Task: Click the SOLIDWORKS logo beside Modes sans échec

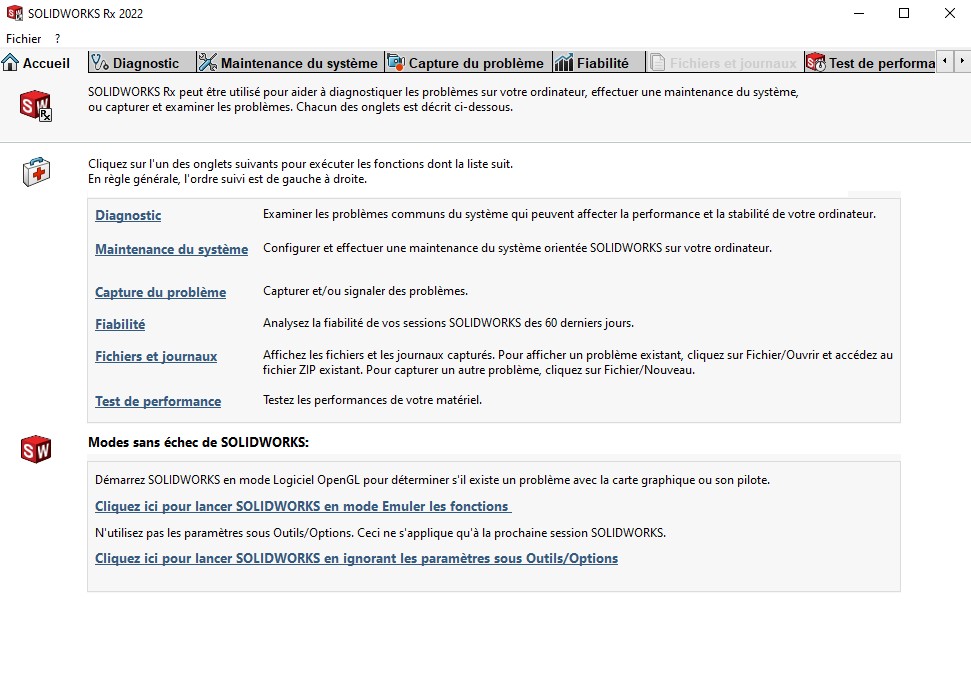Action: click(36, 449)
